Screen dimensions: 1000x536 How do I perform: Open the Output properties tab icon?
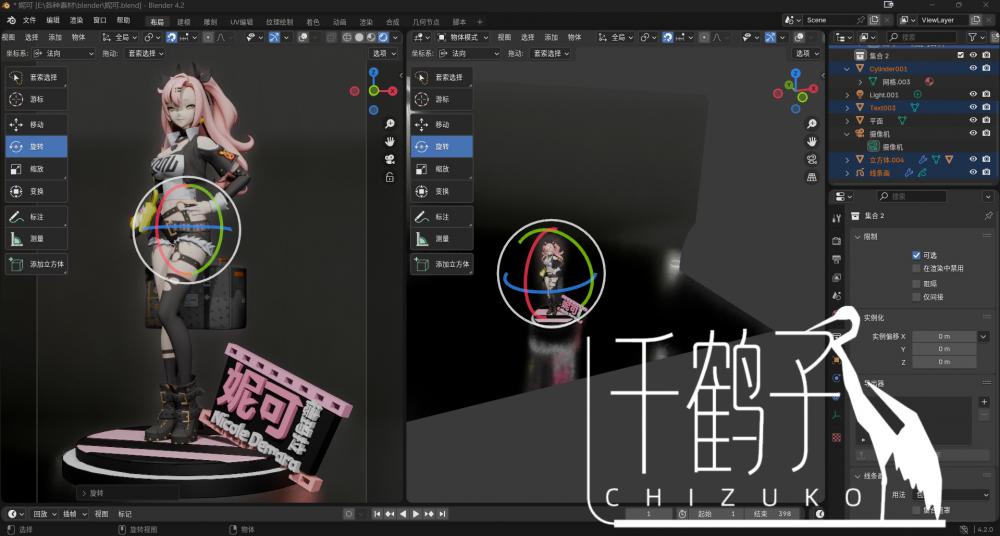pyautogui.click(x=837, y=259)
